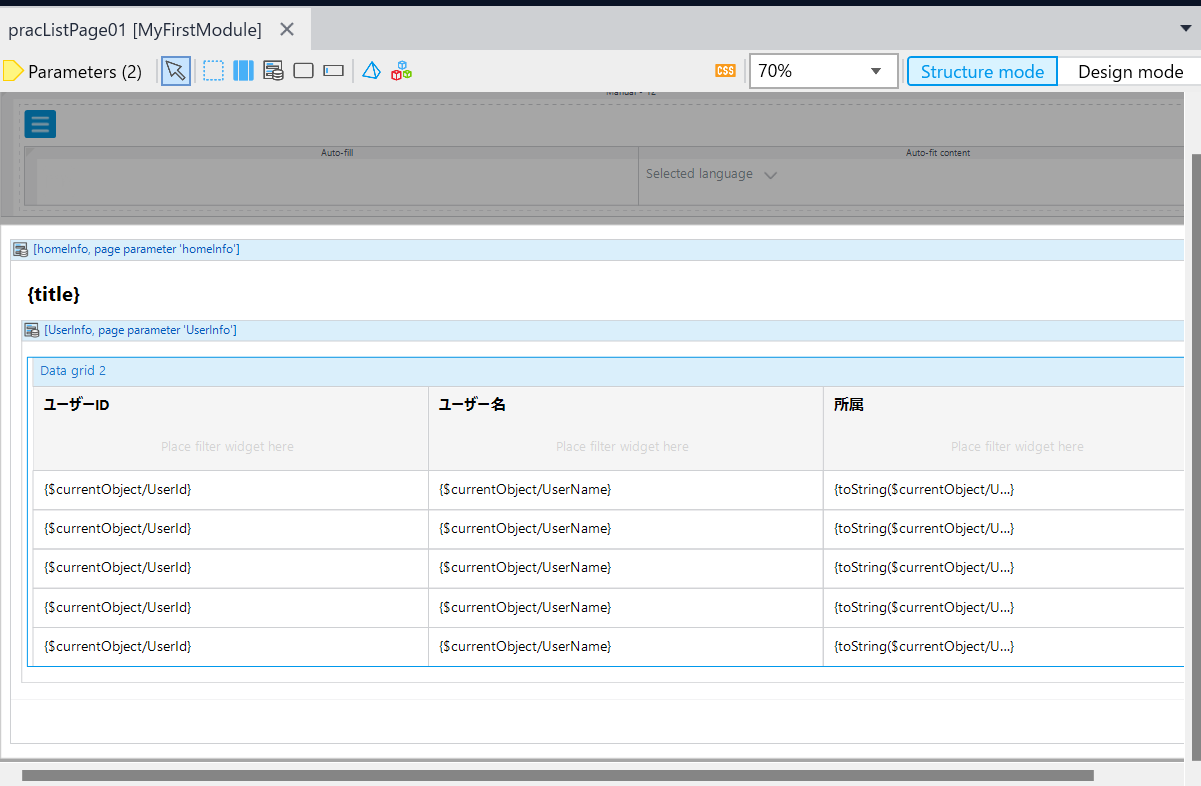
Task: Open the Selected language dropdown
Action: click(711, 173)
